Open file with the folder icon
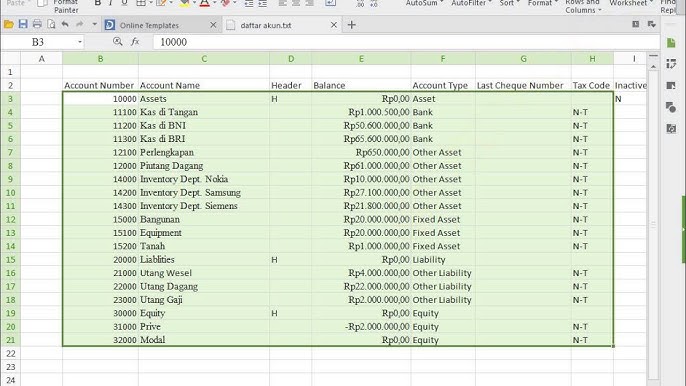This screenshot has width=686, height=386. pyautogui.click(x=8, y=25)
